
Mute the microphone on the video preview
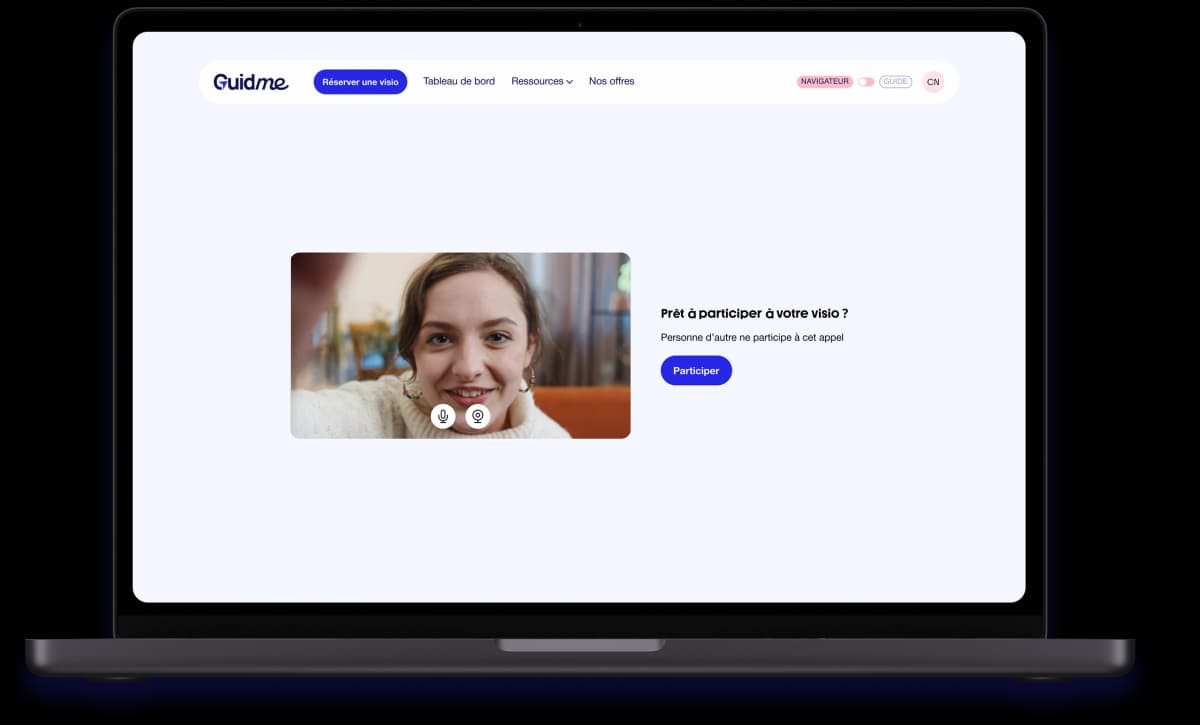[x=443, y=416]
